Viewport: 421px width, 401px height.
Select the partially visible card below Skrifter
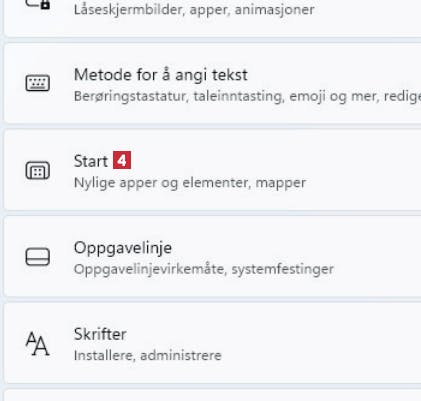coord(212,395)
